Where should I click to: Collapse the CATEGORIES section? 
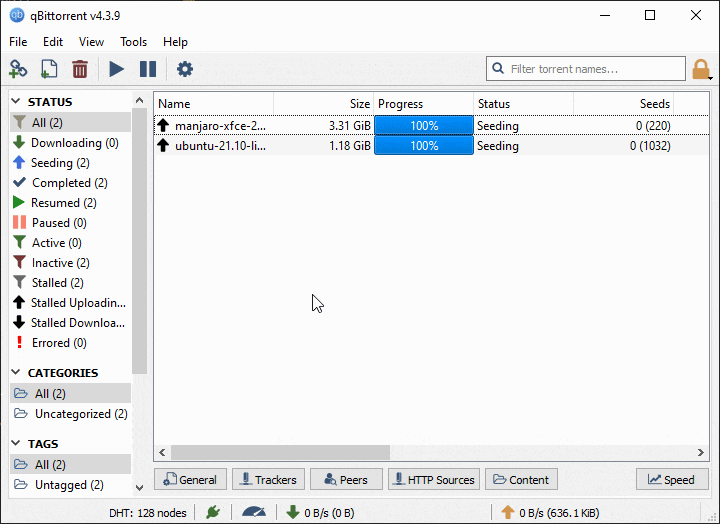[16, 372]
